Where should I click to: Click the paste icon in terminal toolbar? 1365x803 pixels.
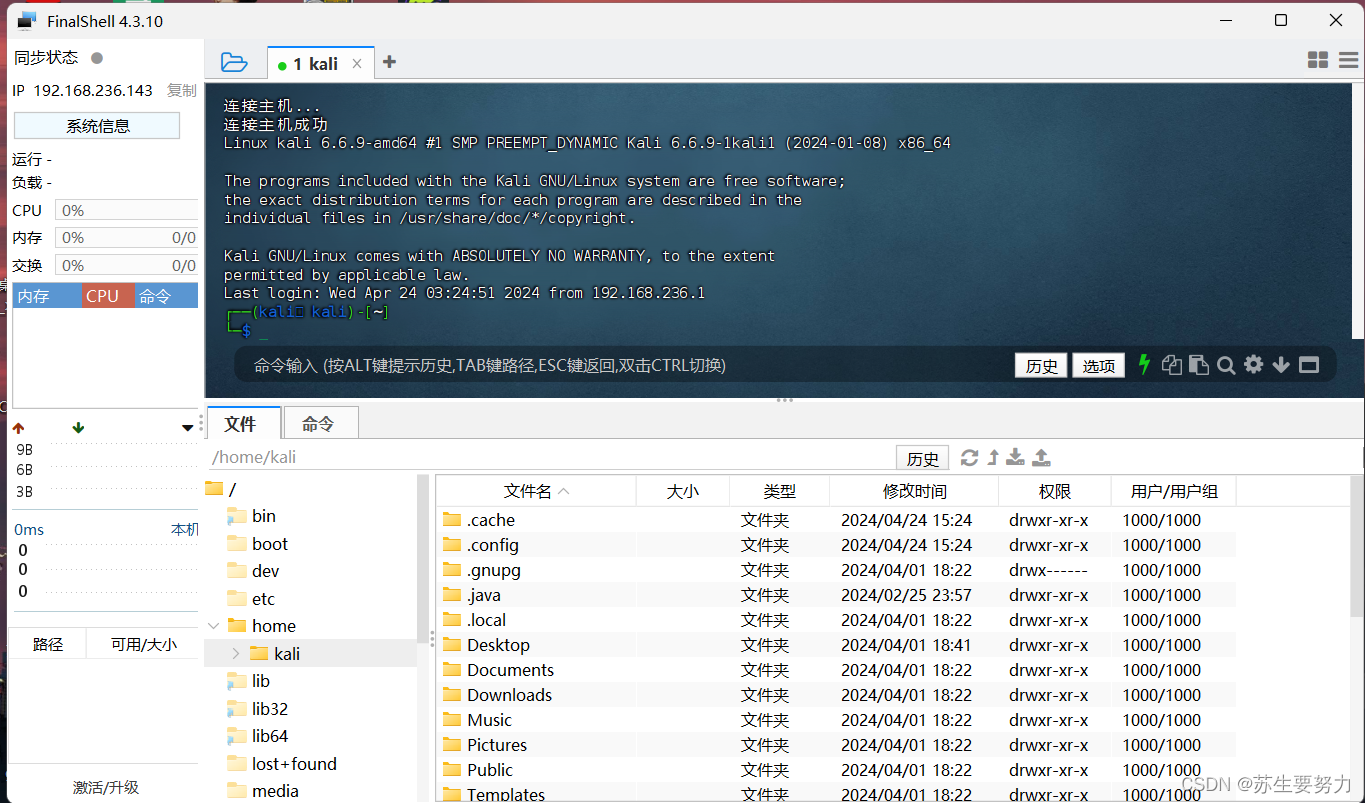pyautogui.click(x=1198, y=365)
